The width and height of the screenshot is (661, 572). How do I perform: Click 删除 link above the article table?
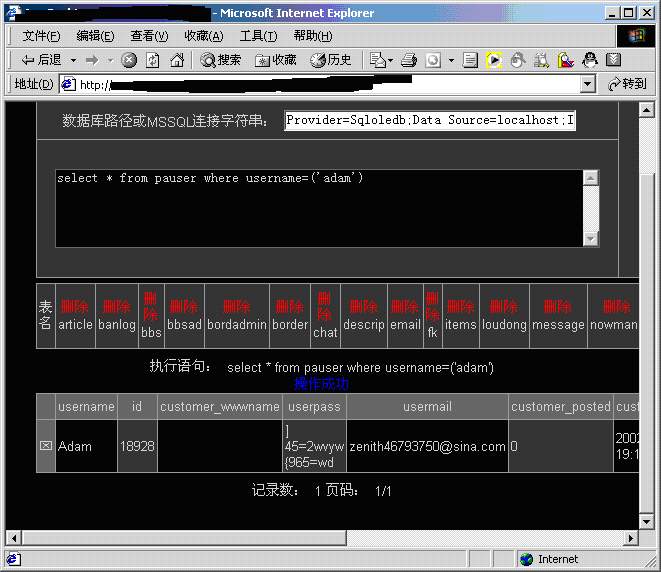(75, 306)
